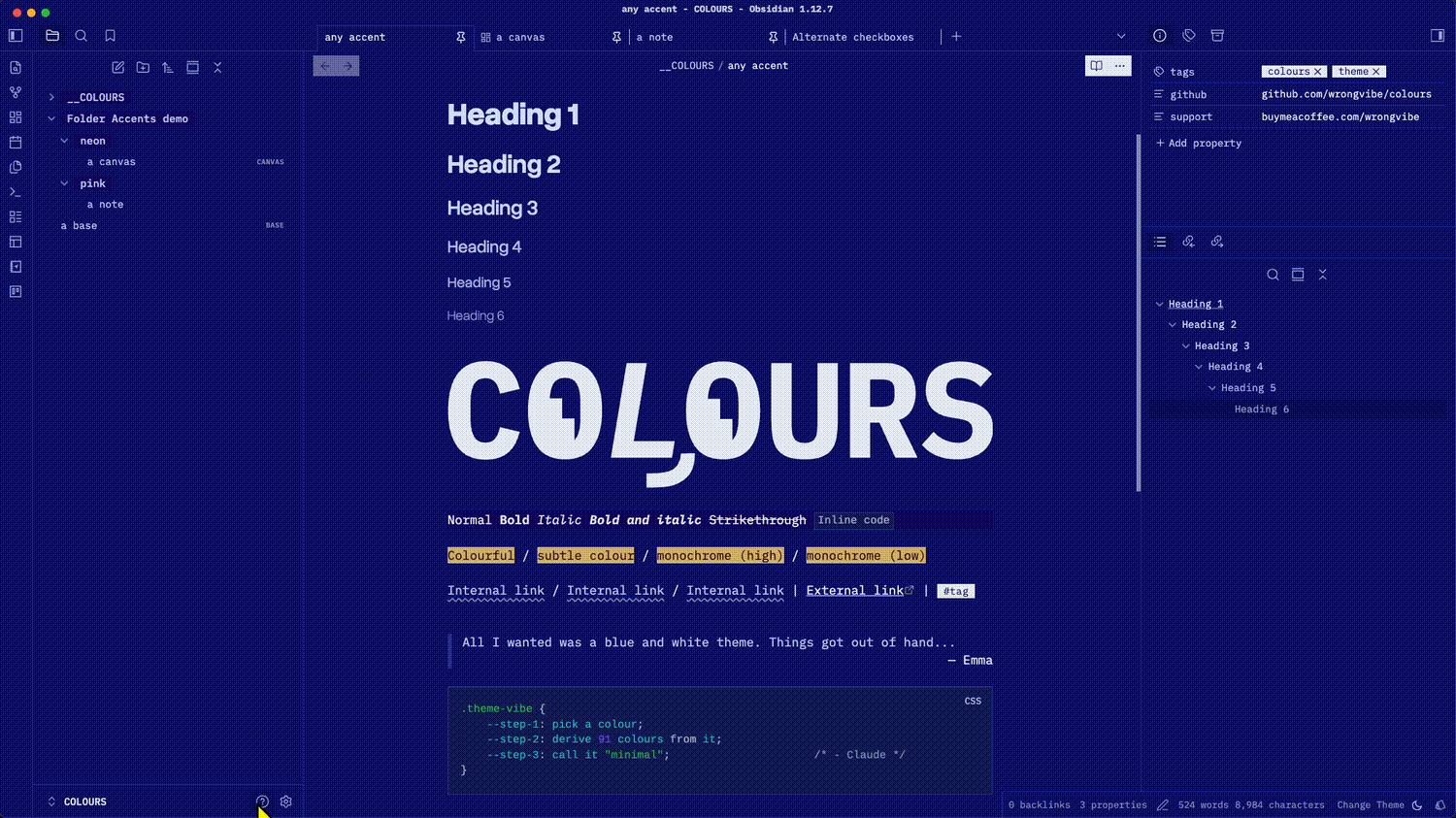The height and width of the screenshot is (818, 1456).
Task: Click the checklist ribbon icon
Action: tap(16, 216)
